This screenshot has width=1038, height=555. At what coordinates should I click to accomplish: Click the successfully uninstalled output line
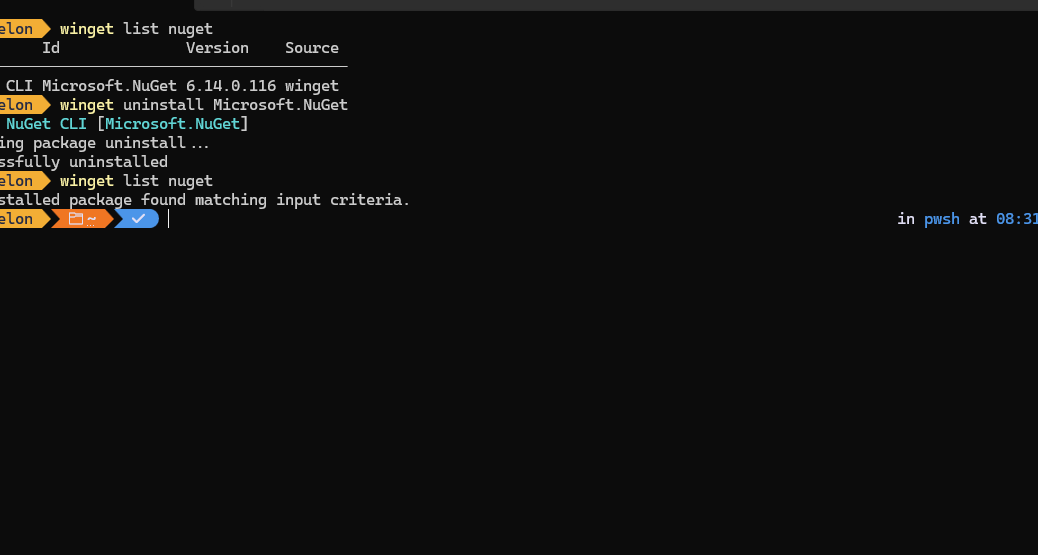(84, 162)
